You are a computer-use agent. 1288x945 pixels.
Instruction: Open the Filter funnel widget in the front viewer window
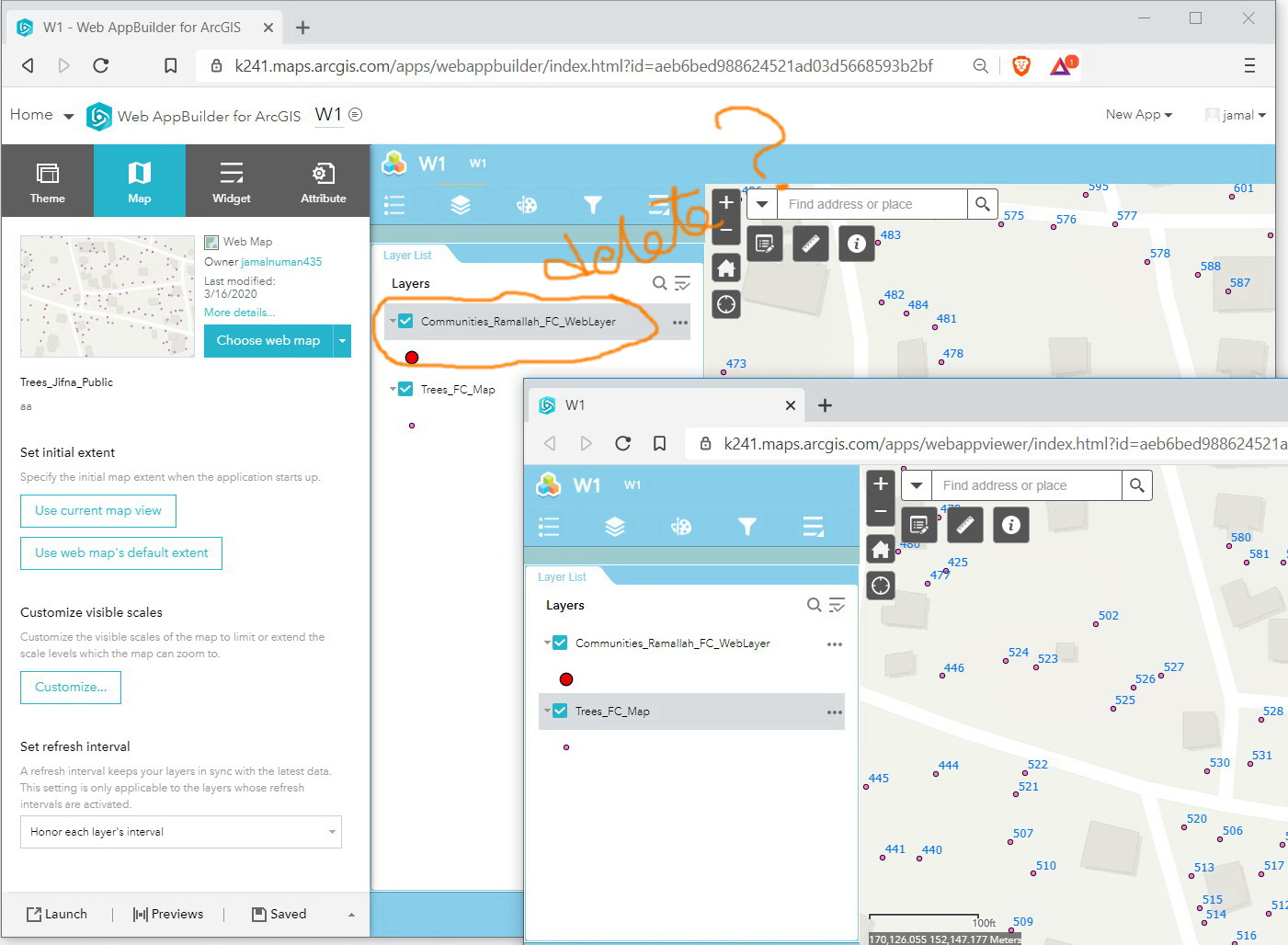pos(747,527)
